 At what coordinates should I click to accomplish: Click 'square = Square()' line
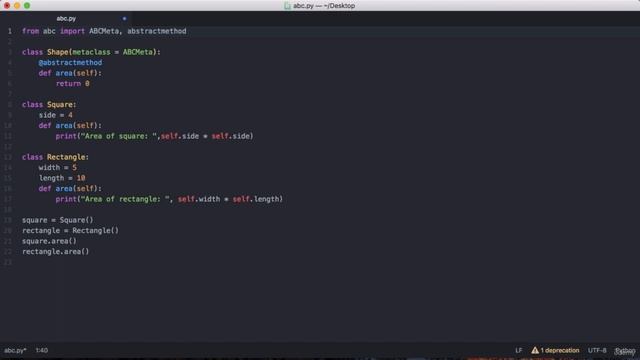point(58,220)
